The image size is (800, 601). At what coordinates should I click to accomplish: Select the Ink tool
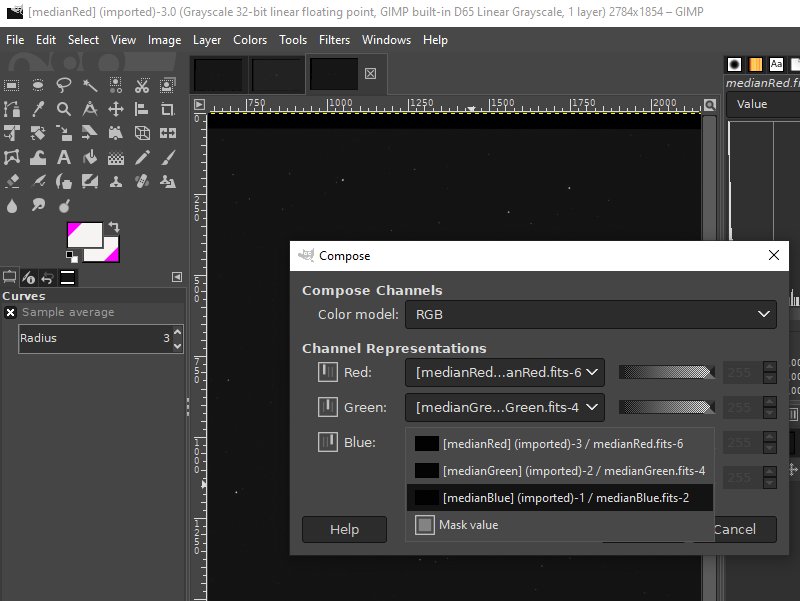pyautogui.click(x=64, y=181)
